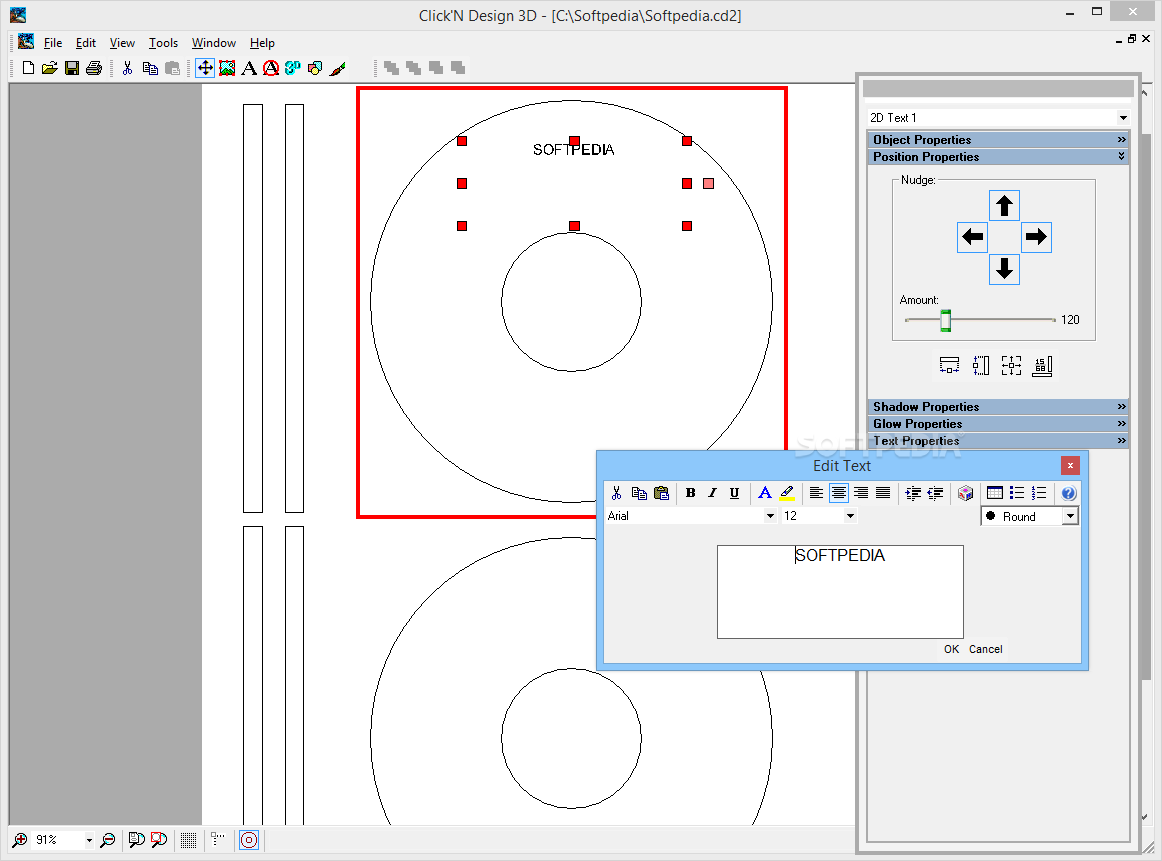Open the Tools menu
This screenshot has width=1162, height=861.
[x=163, y=43]
